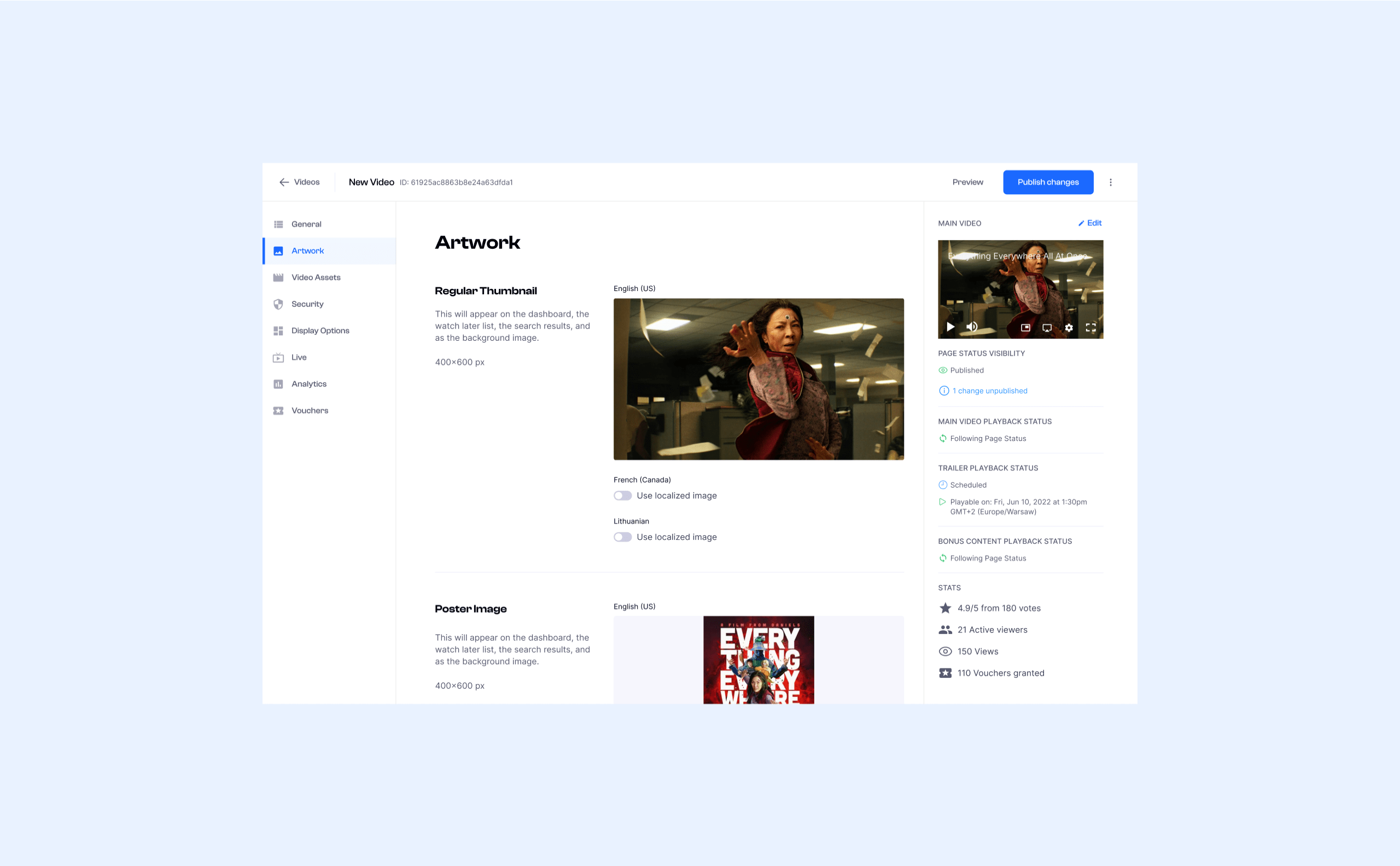Click the Security shield icon
Image resolution: width=1400 pixels, height=866 pixels.
pyautogui.click(x=278, y=304)
